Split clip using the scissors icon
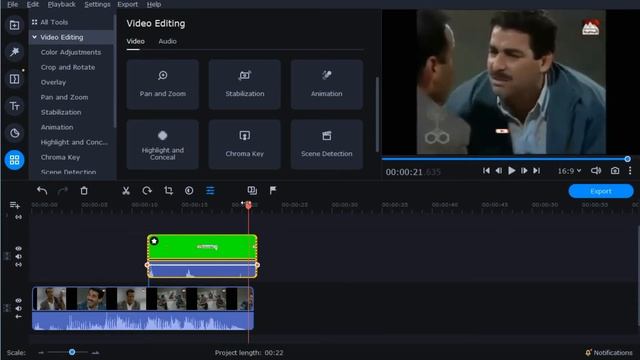The image size is (640, 360). pos(126,191)
